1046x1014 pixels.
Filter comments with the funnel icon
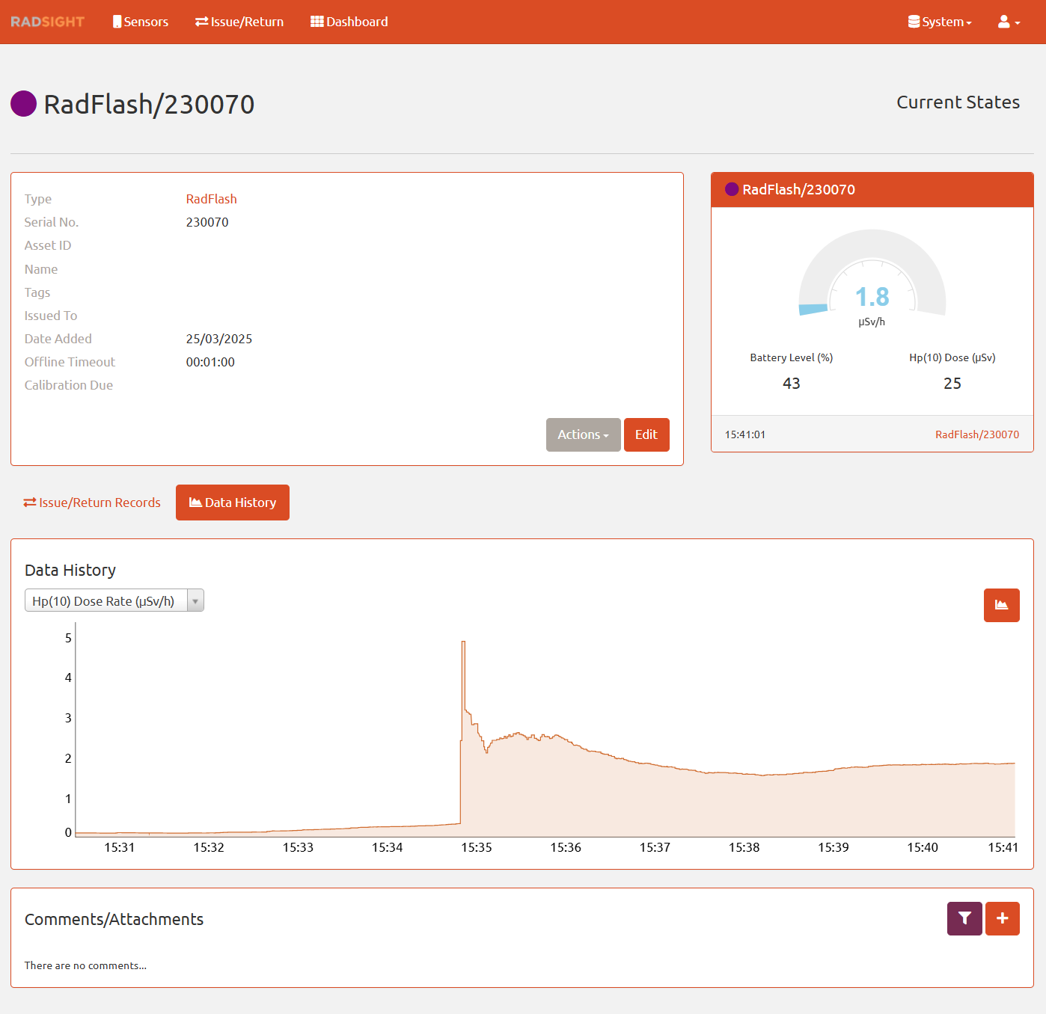coord(964,919)
